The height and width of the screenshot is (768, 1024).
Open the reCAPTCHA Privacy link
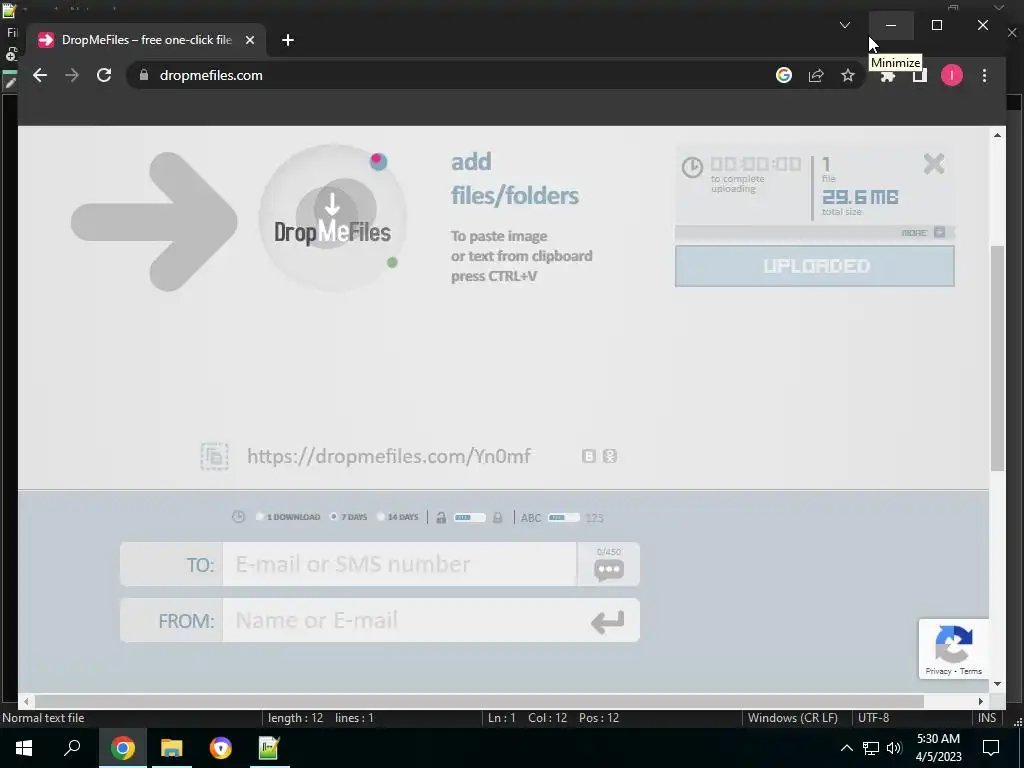pos(938,671)
